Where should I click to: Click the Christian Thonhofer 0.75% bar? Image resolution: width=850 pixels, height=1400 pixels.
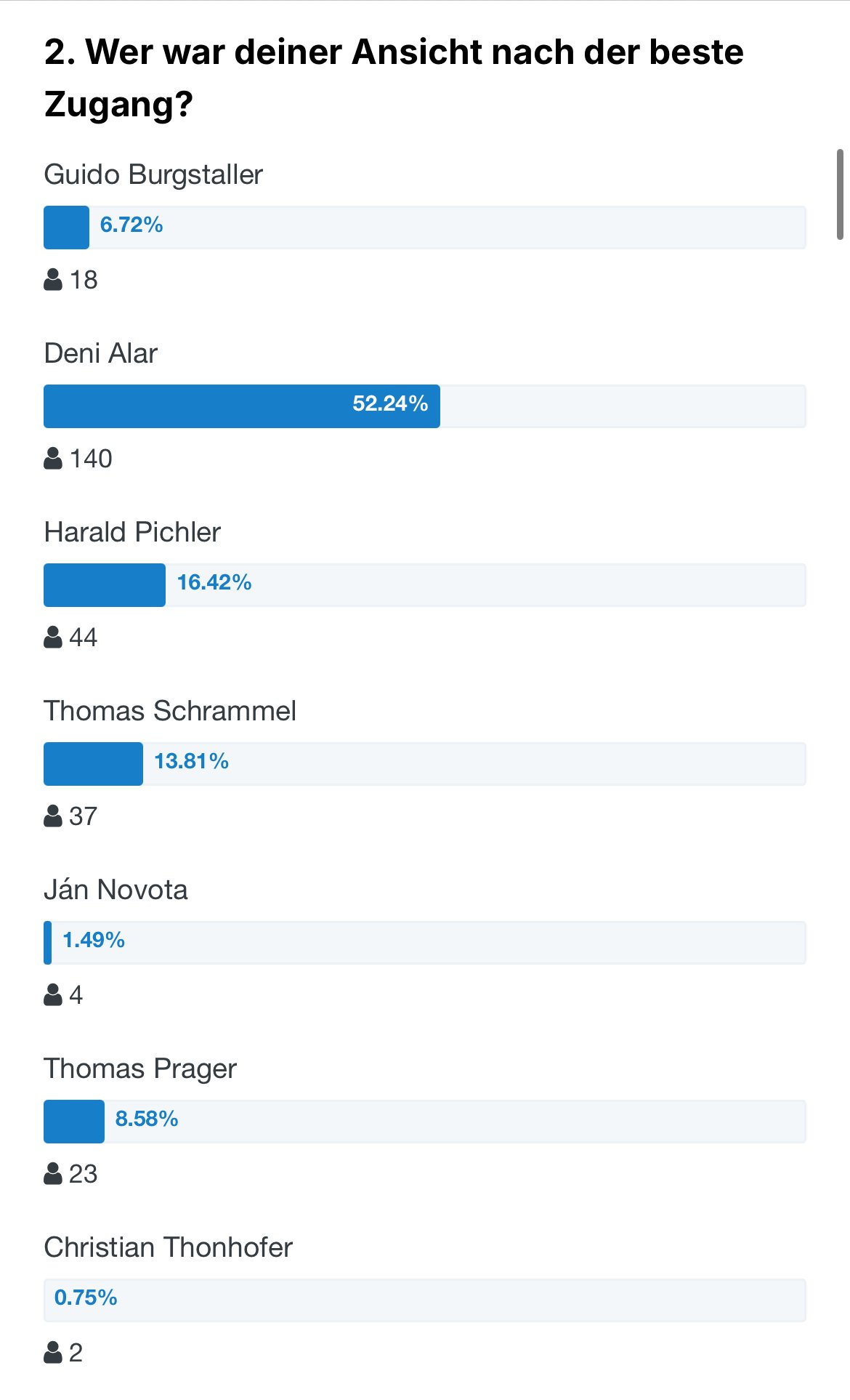click(425, 1300)
